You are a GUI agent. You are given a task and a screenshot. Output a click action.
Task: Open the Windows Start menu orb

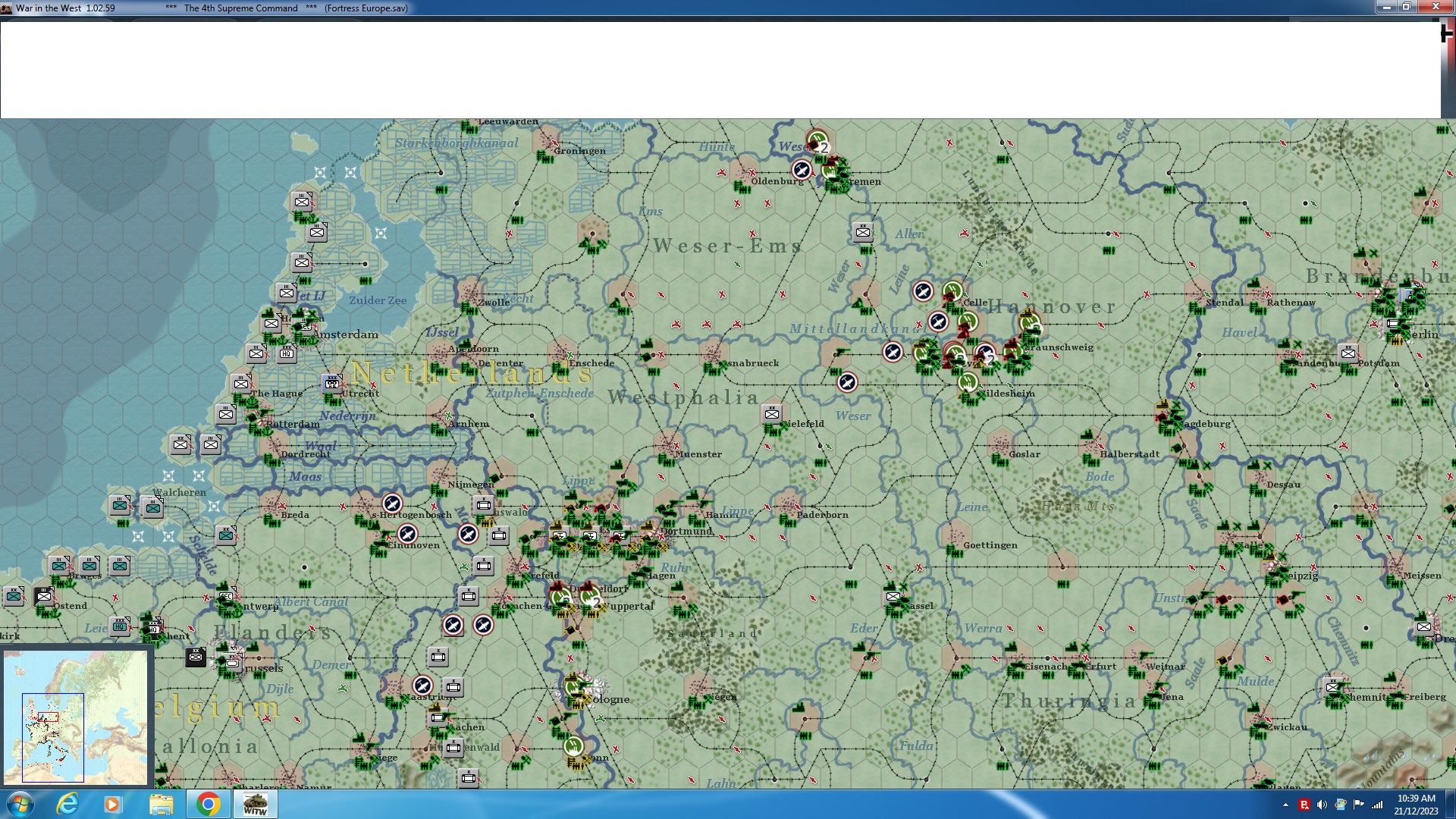coord(20,804)
